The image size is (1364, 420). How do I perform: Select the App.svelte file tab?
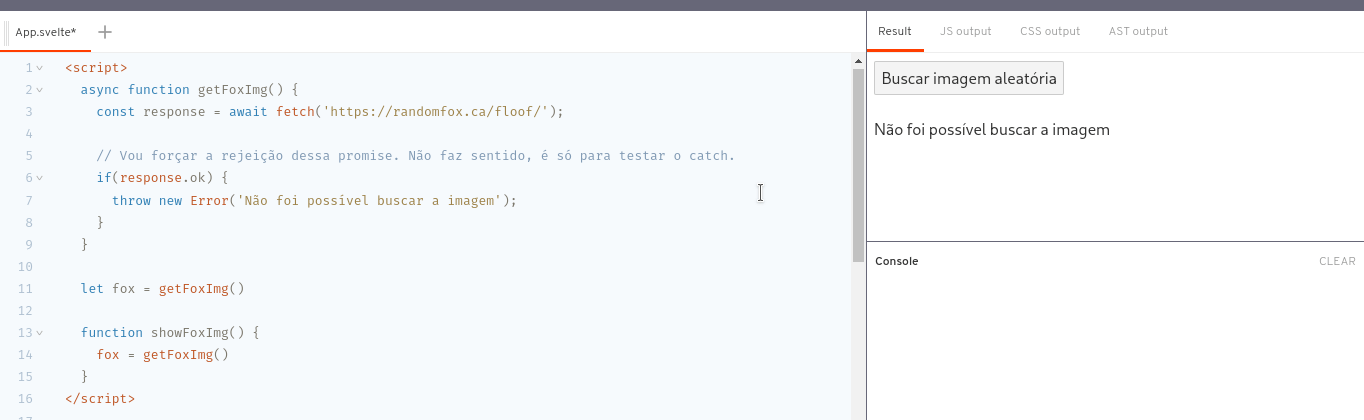[46, 32]
